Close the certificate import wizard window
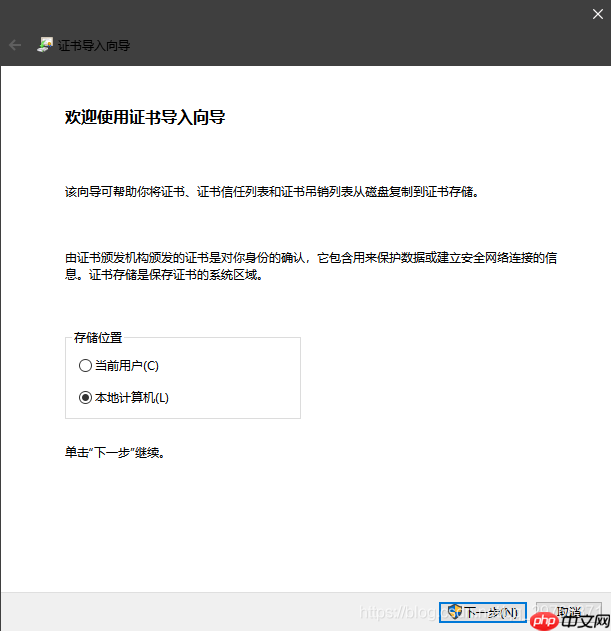This screenshot has width=611, height=631. pos(598,14)
